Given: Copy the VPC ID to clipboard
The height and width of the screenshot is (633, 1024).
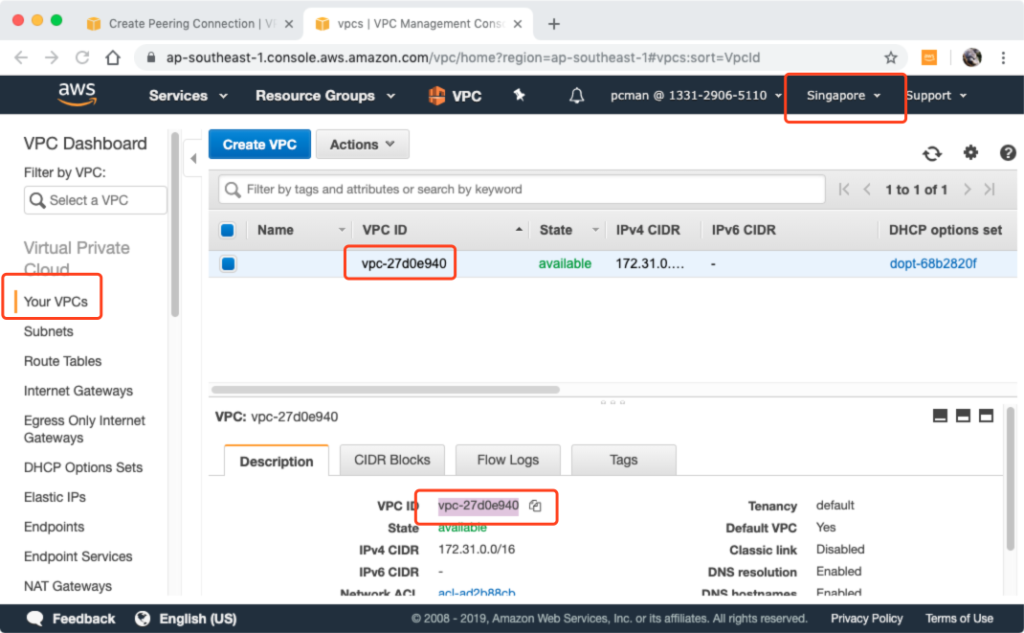Looking at the screenshot, I should [x=536, y=506].
